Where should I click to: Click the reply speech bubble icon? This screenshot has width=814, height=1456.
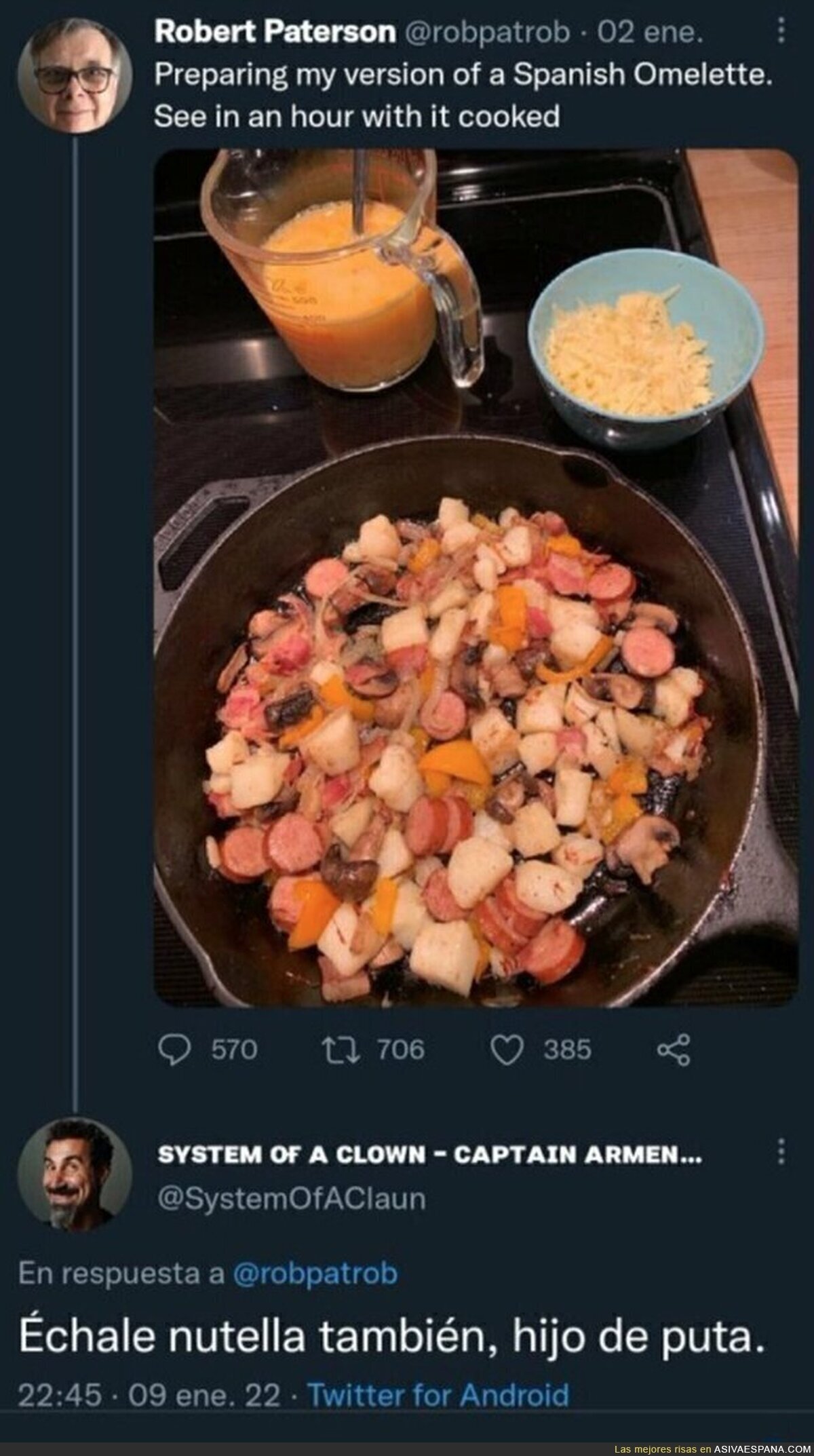click(174, 1050)
